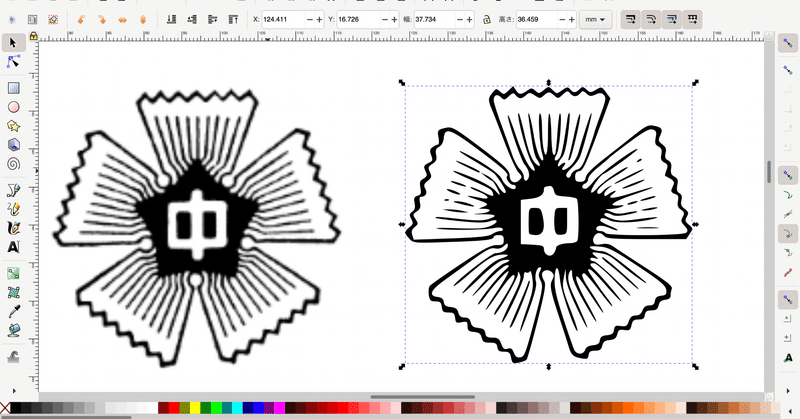Flip selection vertically
This screenshot has height=419, width=800.
[143, 19]
